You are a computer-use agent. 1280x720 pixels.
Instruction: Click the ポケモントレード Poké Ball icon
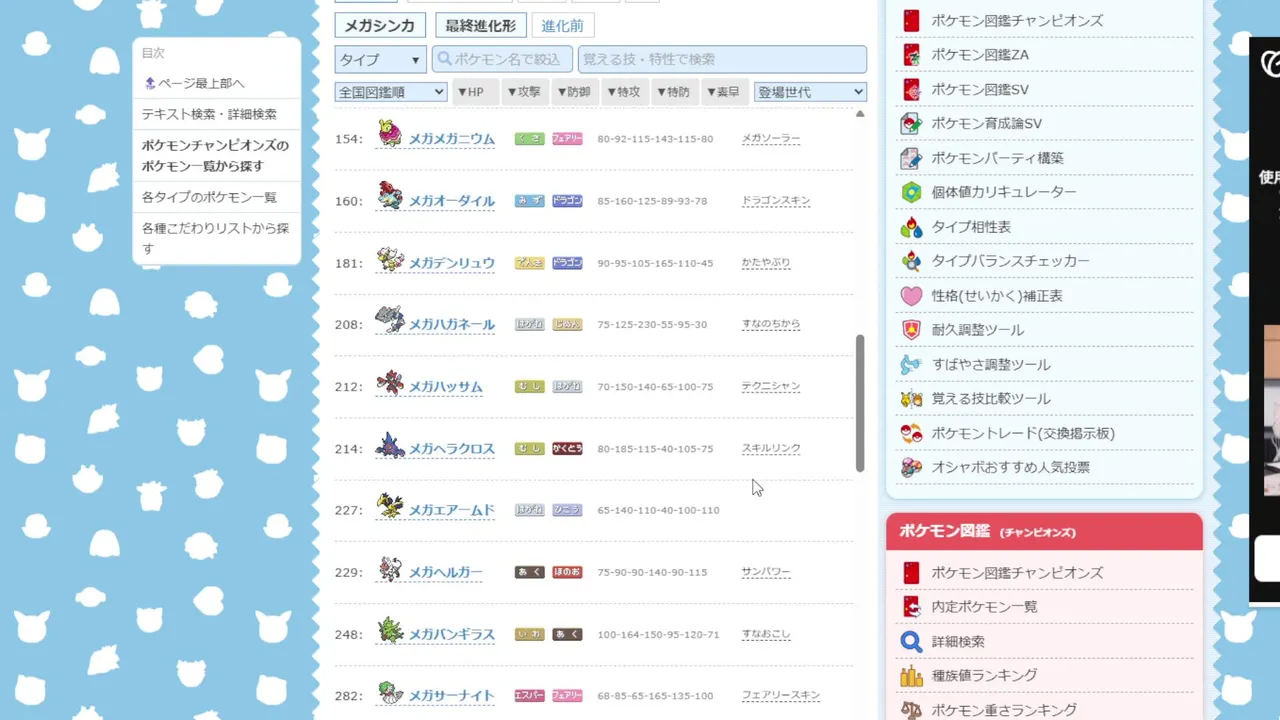(x=911, y=433)
